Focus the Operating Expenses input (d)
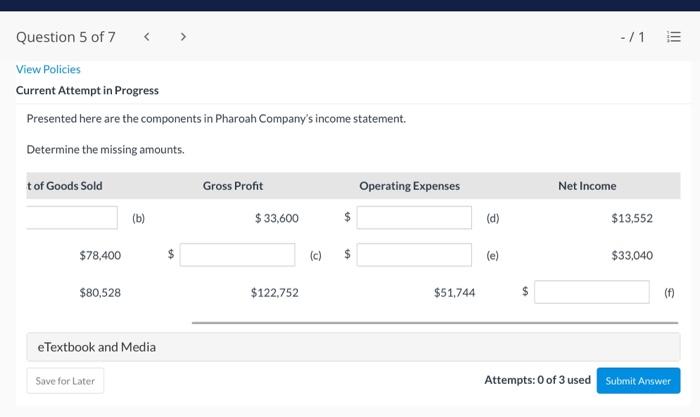The image size is (700, 417). (x=414, y=217)
